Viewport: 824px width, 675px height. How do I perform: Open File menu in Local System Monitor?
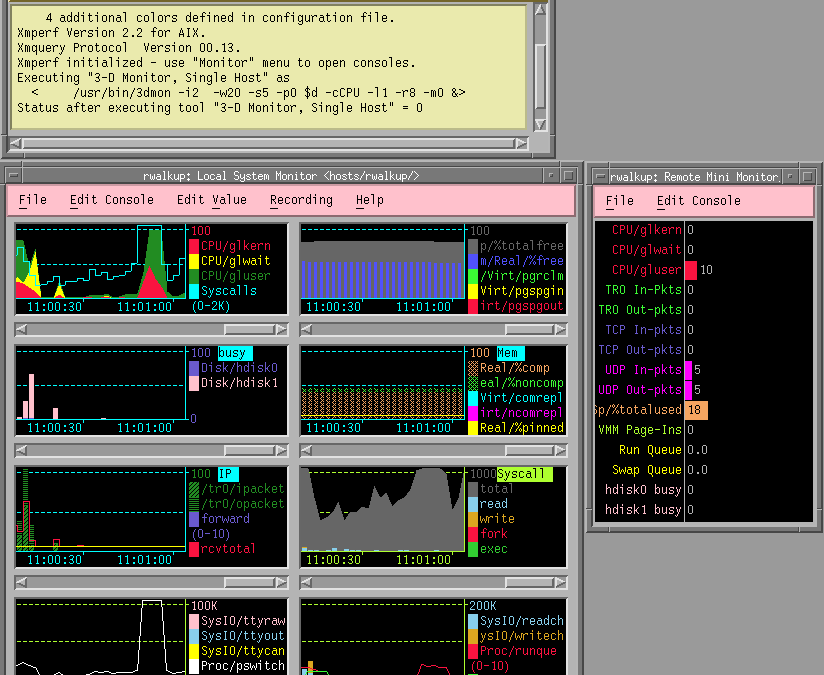[33, 200]
